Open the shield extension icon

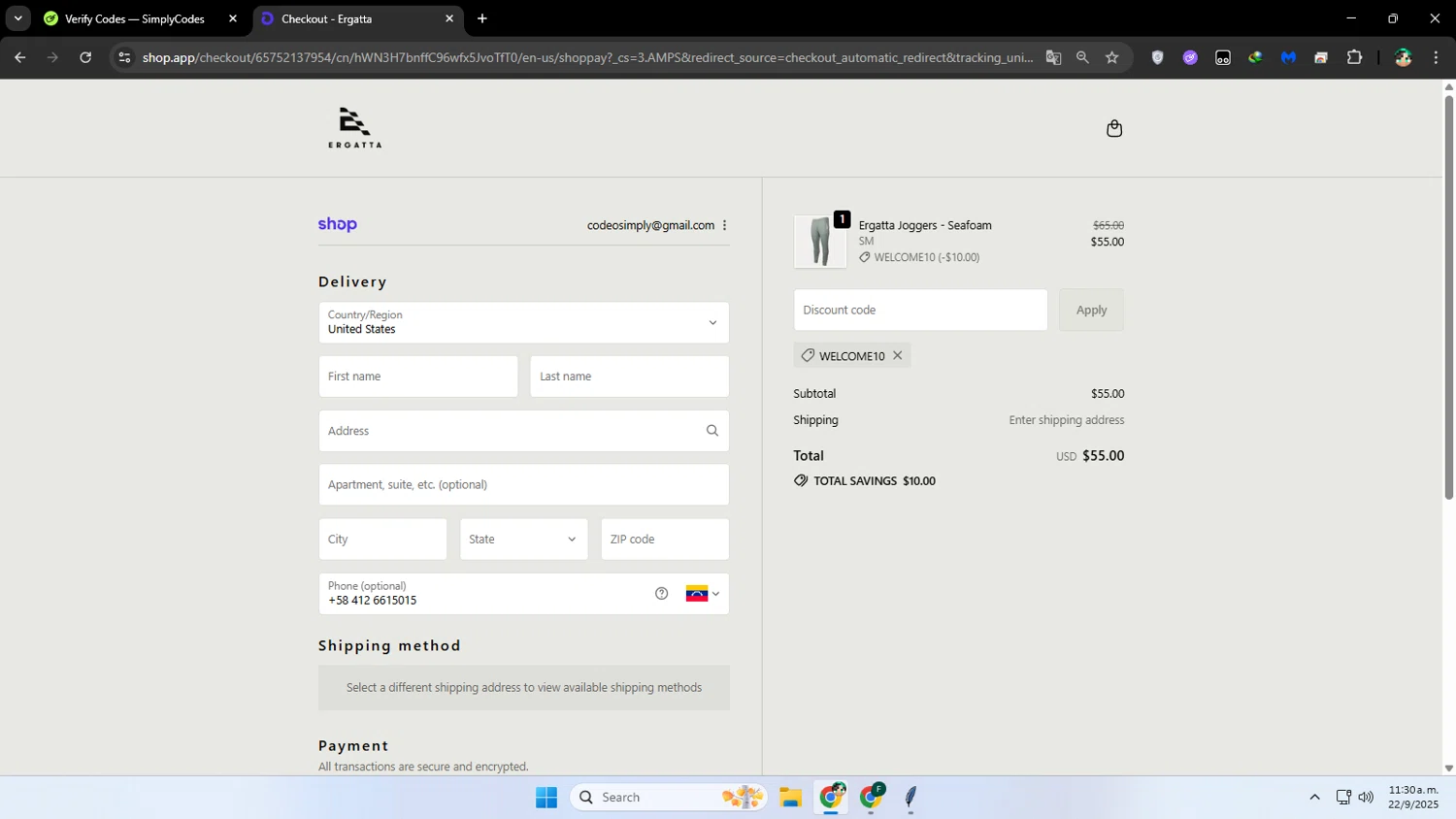click(x=1157, y=57)
